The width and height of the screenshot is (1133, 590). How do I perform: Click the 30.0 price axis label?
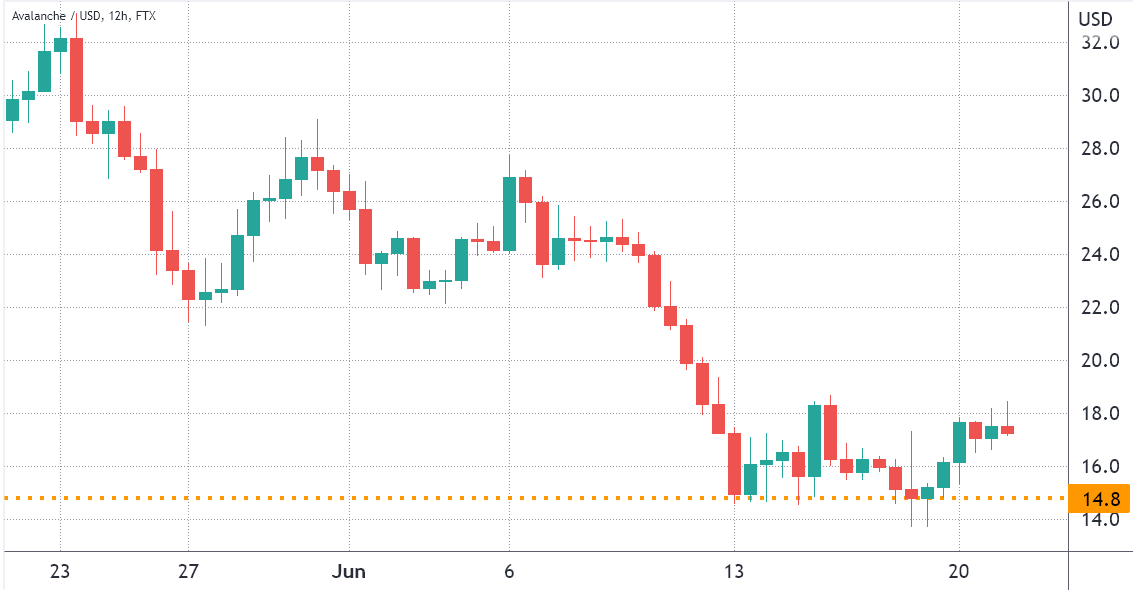tap(1100, 95)
